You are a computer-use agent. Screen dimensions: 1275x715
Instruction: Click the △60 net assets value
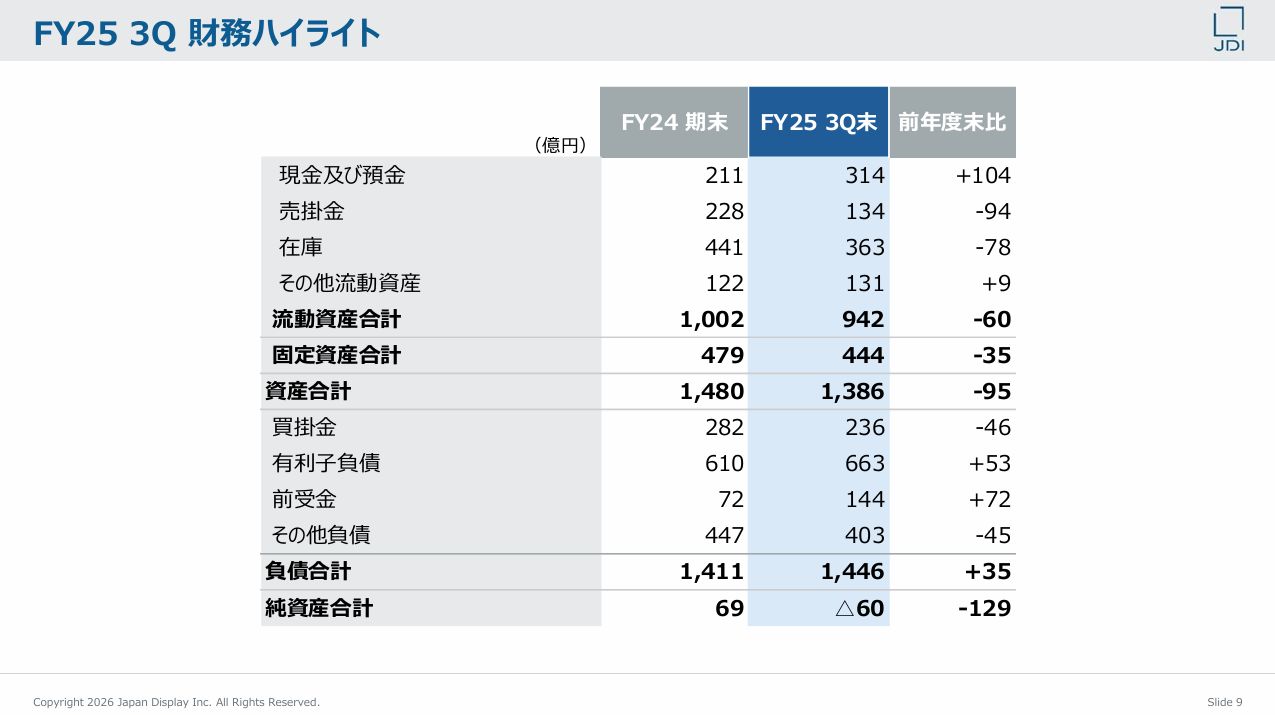point(860,608)
